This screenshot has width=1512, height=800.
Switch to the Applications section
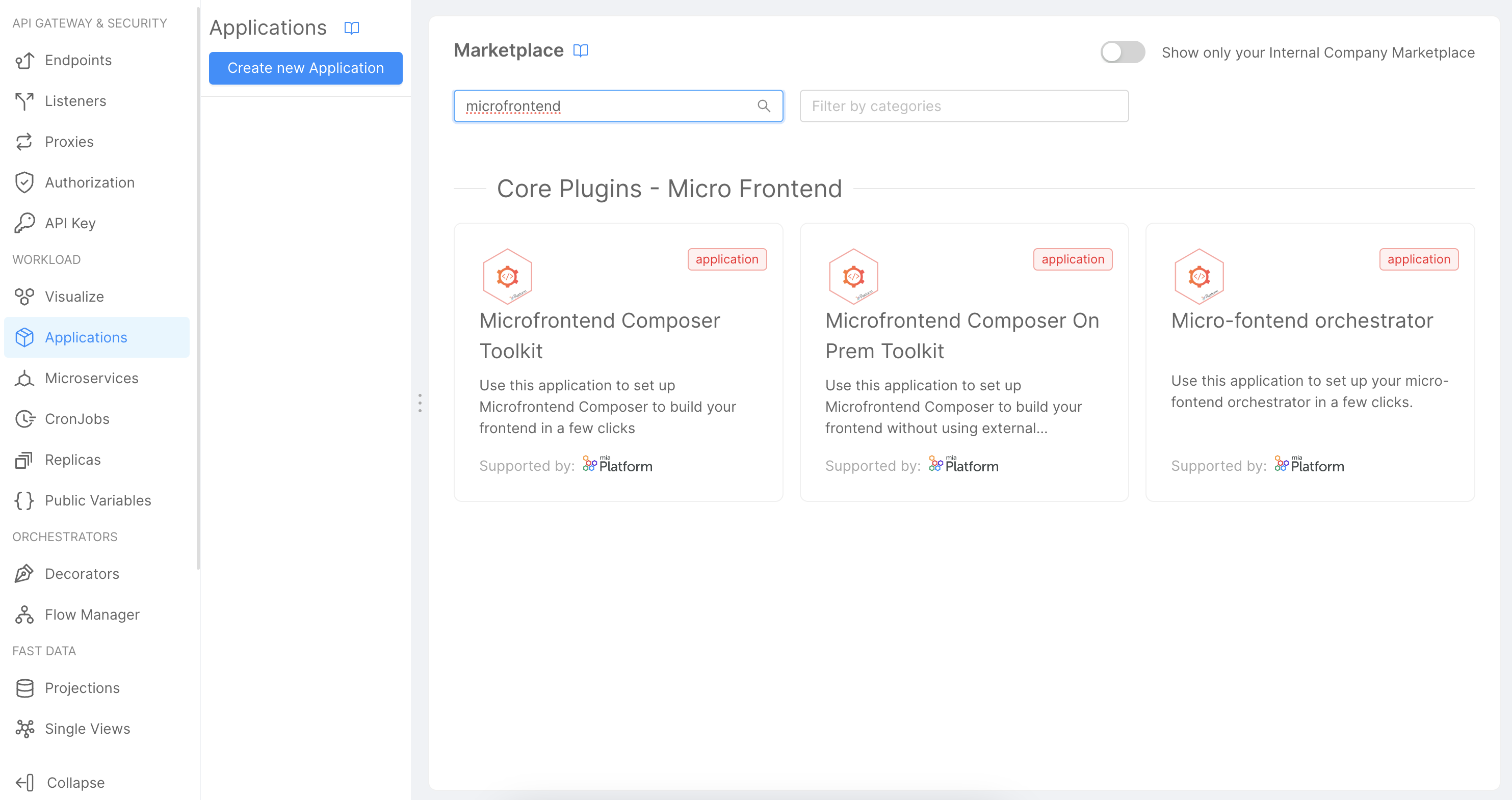tap(86, 337)
